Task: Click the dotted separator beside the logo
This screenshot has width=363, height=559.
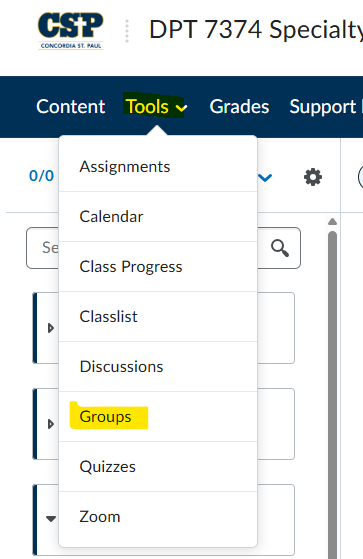Action: 127,31
